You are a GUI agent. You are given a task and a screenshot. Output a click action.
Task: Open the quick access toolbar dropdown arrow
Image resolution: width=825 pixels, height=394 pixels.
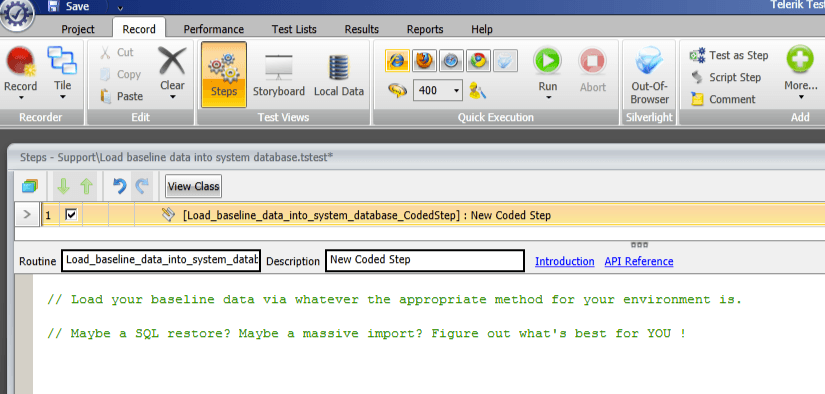pos(120,8)
